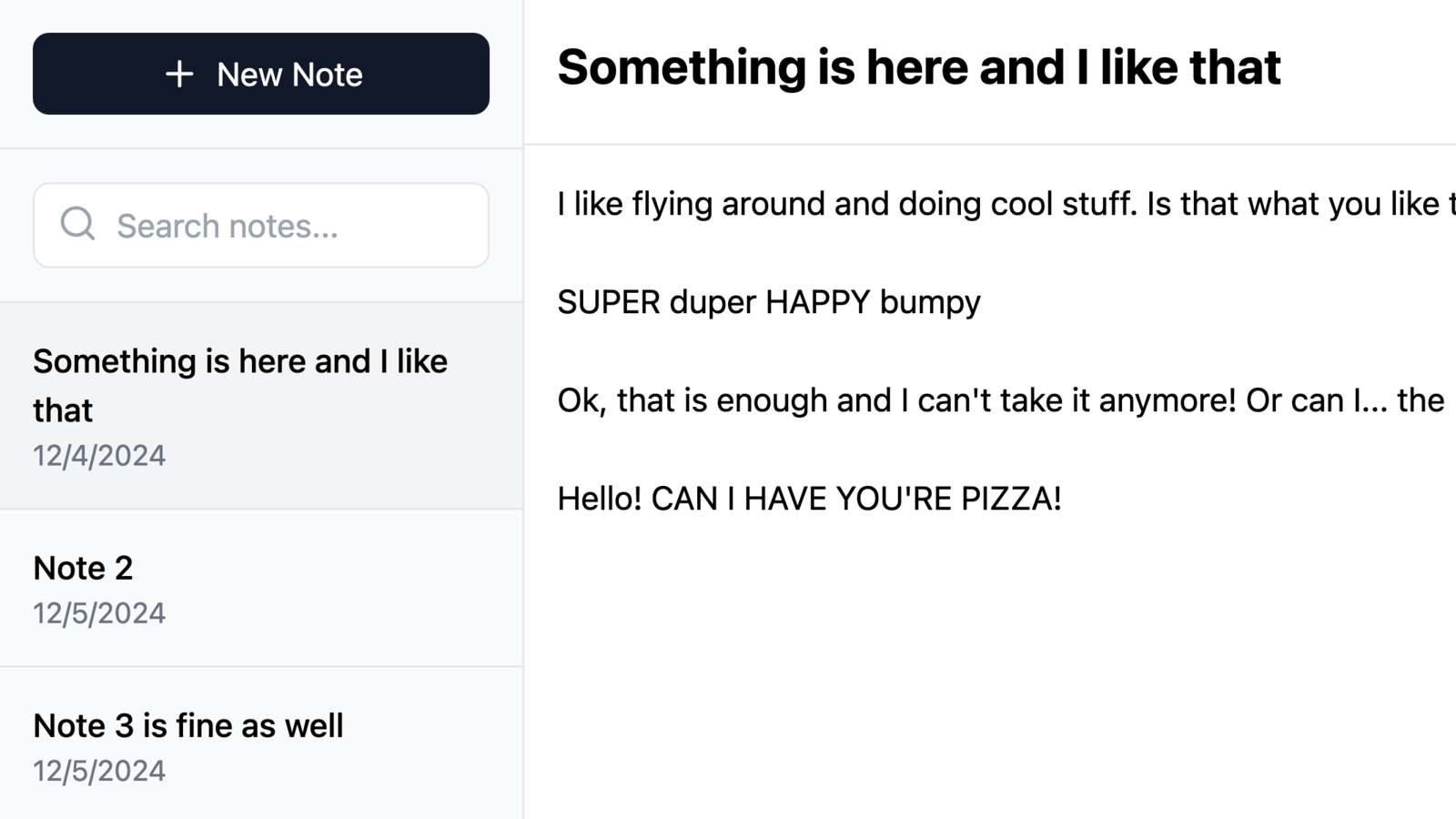The width and height of the screenshot is (1456, 819).
Task: Open the "Something is here" note in sidebar
Action: pyautogui.click(x=240, y=386)
